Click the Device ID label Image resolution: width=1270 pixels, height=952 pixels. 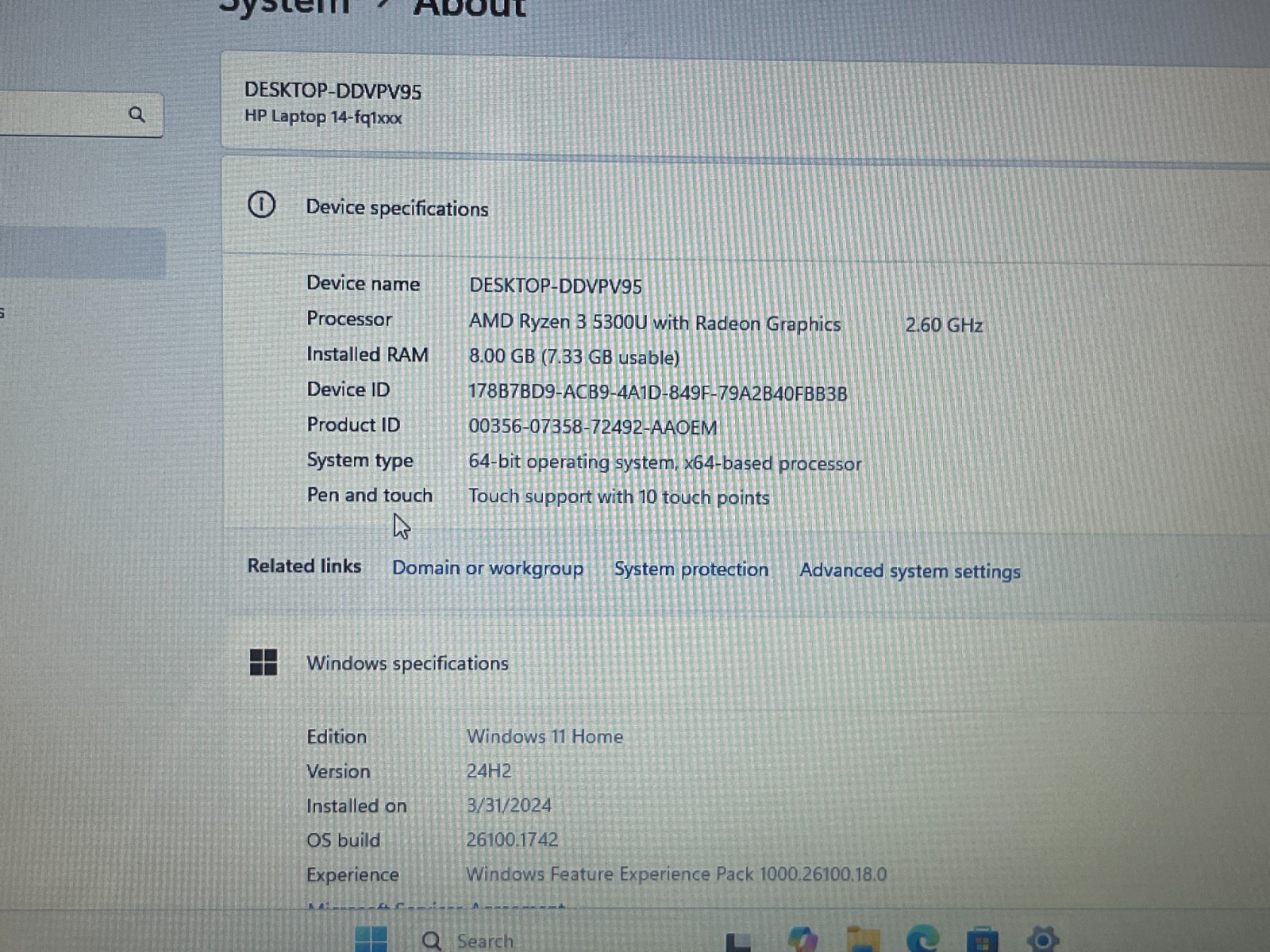click(348, 390)
